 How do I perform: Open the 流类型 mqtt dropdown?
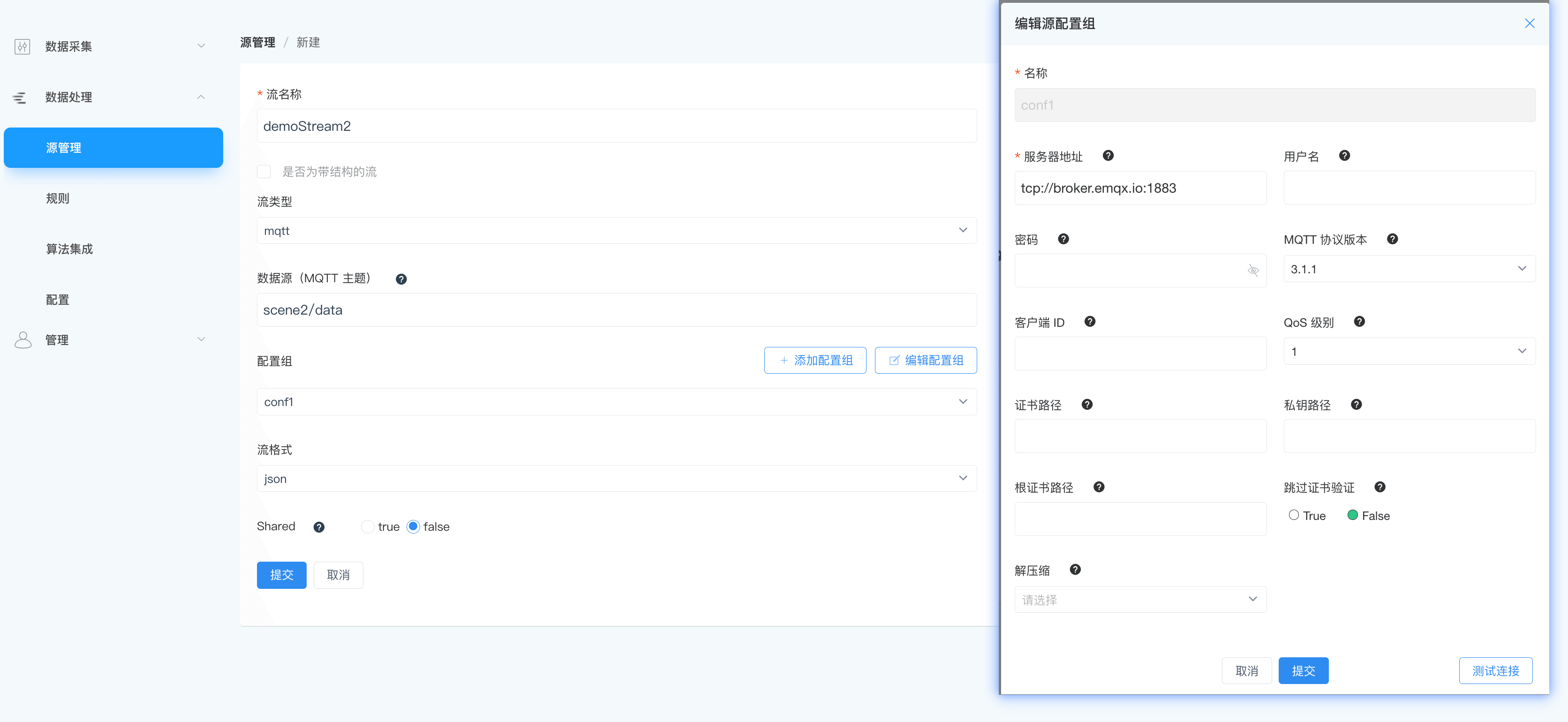coord(616,231)
